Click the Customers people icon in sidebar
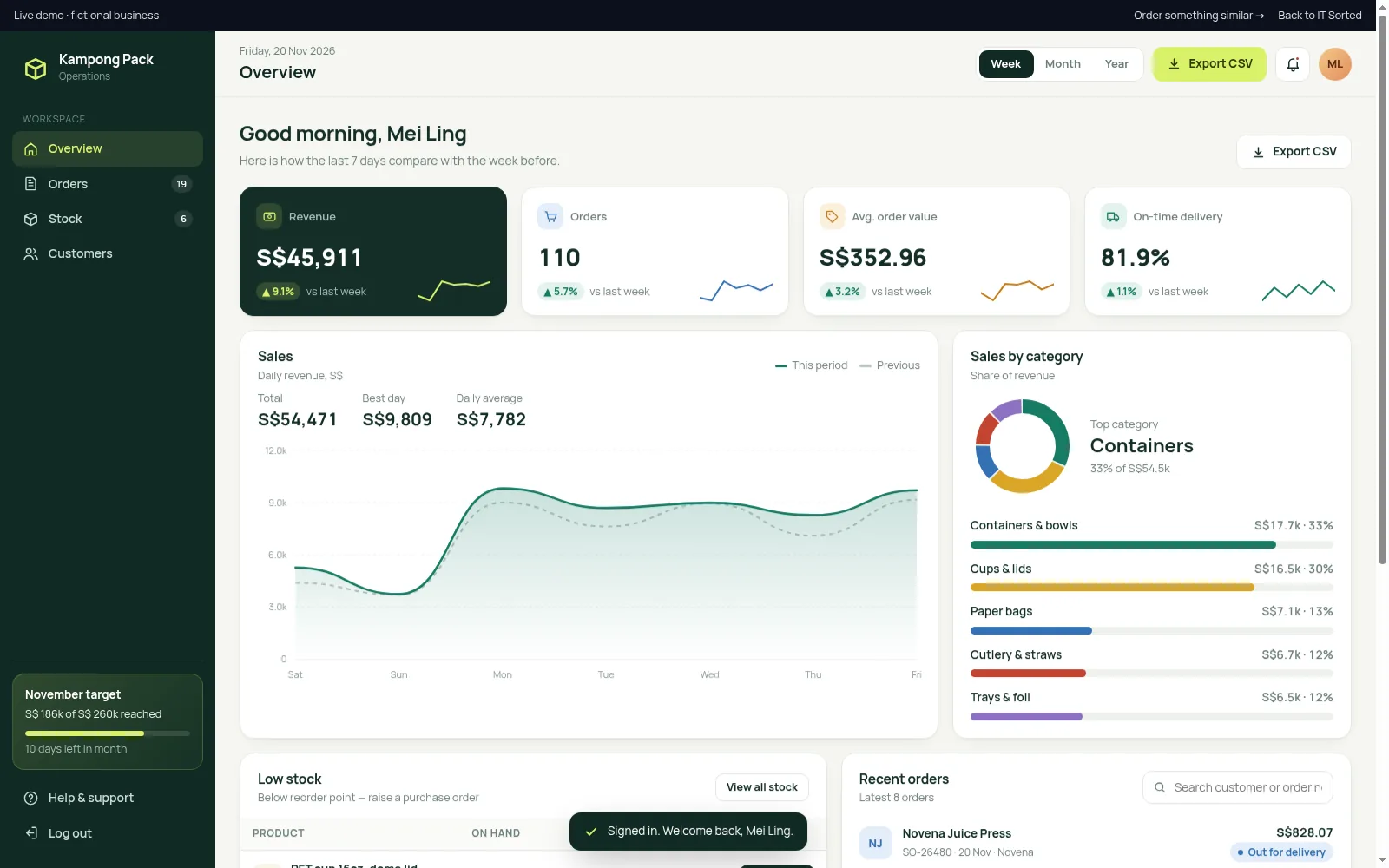 click(31, 253)
